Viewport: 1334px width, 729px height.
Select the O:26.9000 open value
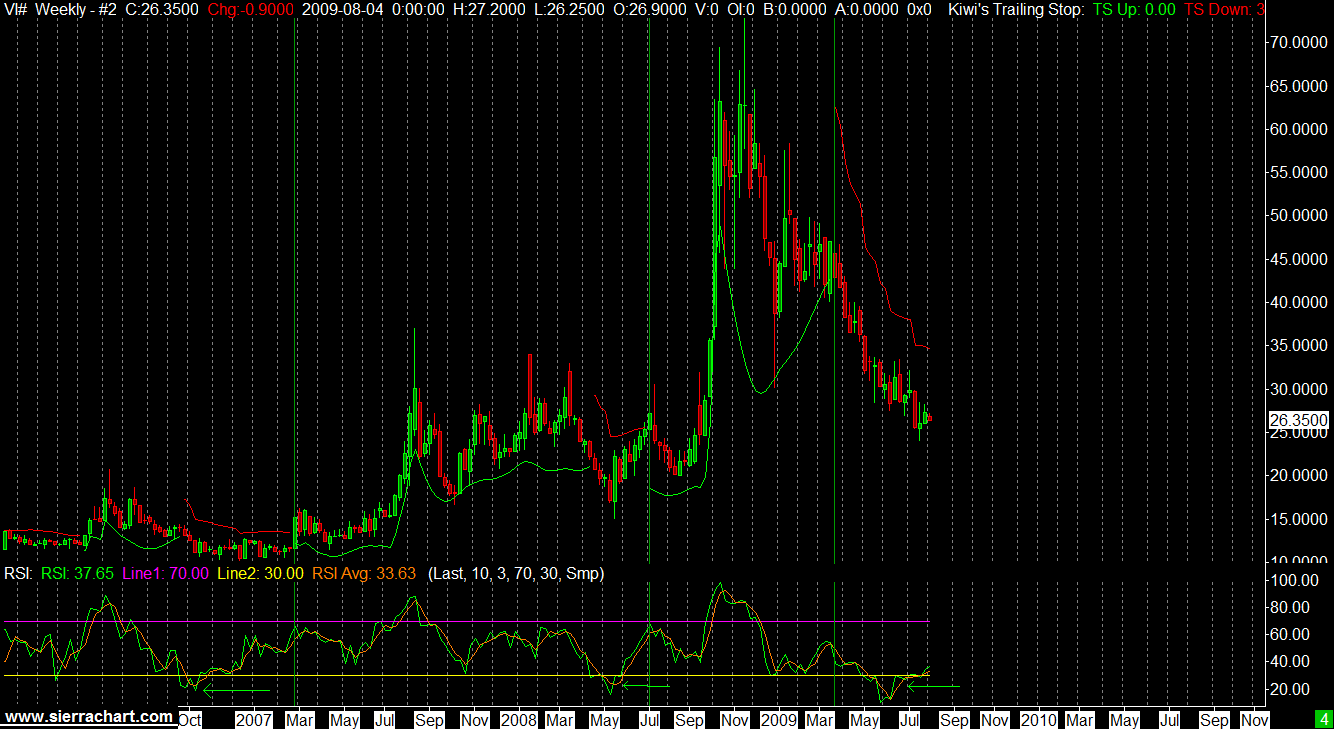pos(652,9)
